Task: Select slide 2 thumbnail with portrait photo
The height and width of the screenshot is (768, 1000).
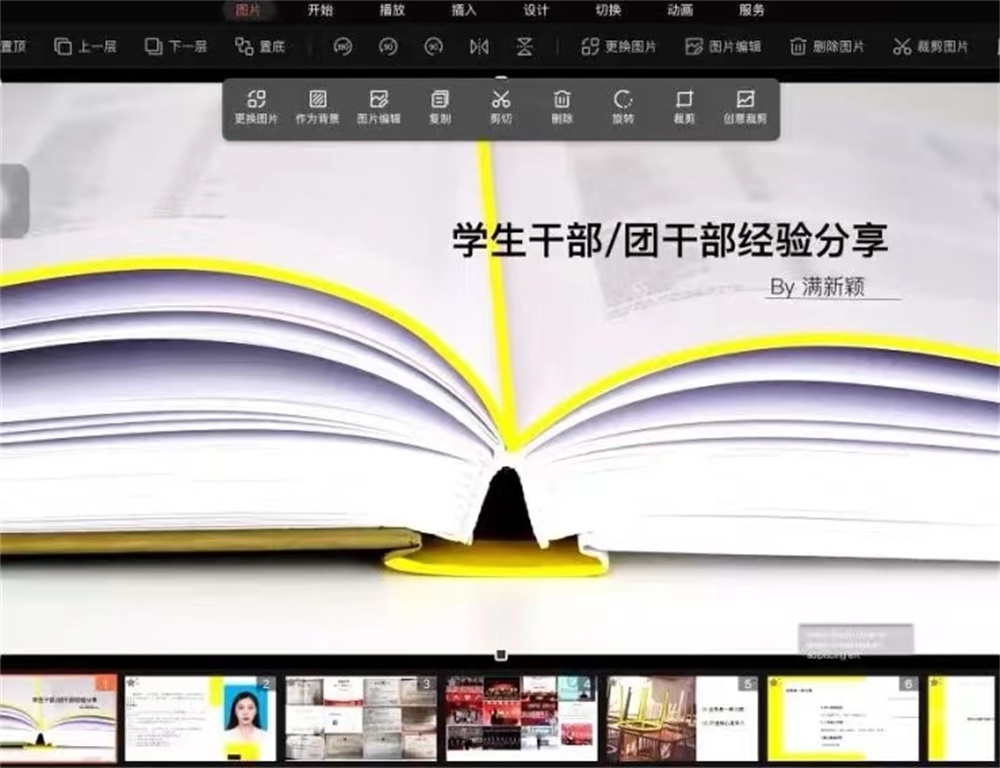Action: point(199,718)
